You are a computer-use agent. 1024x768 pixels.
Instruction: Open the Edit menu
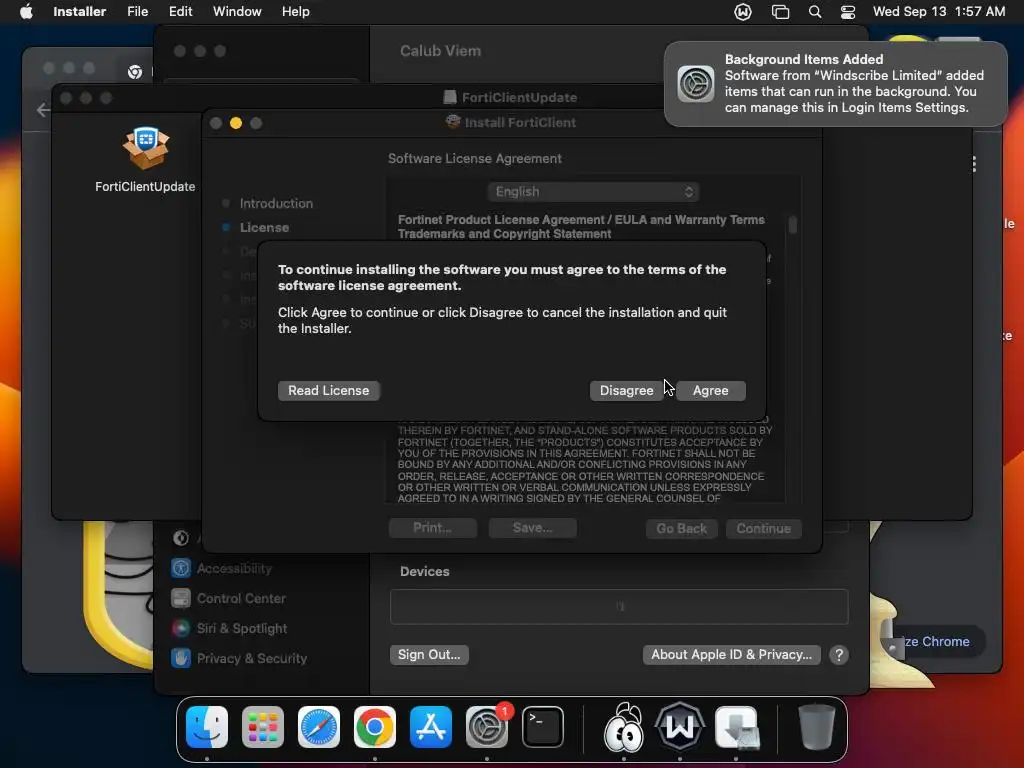pyautogui.click(x=180, y=11)
